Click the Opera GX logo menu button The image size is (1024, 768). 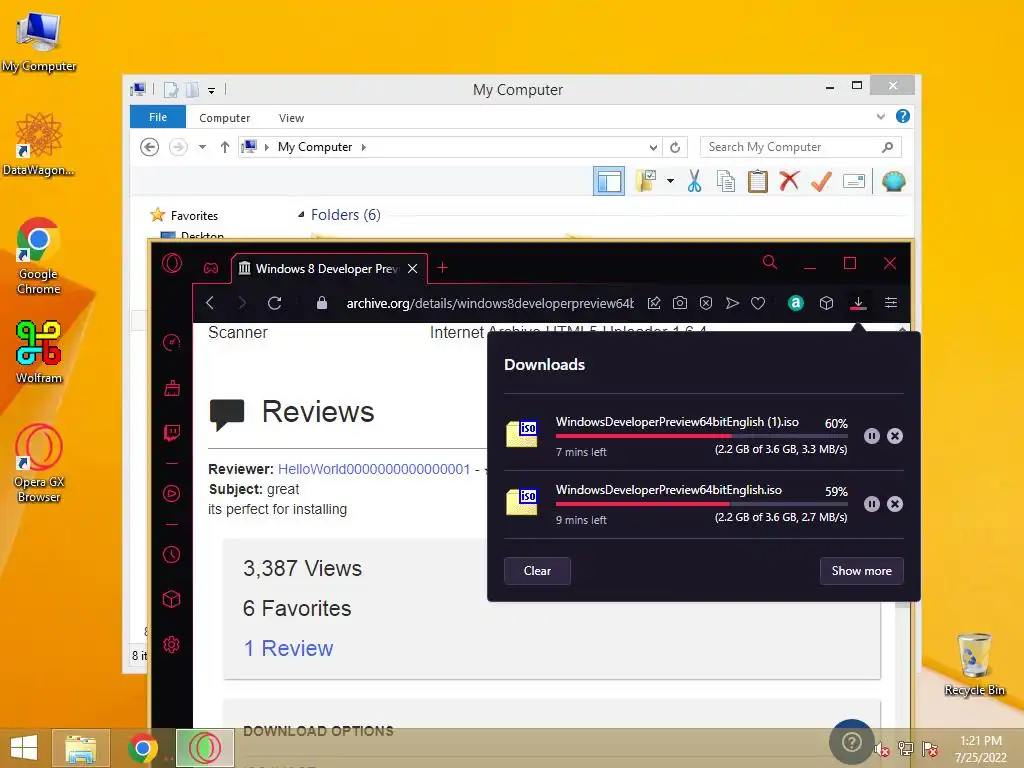click(172, 264)
